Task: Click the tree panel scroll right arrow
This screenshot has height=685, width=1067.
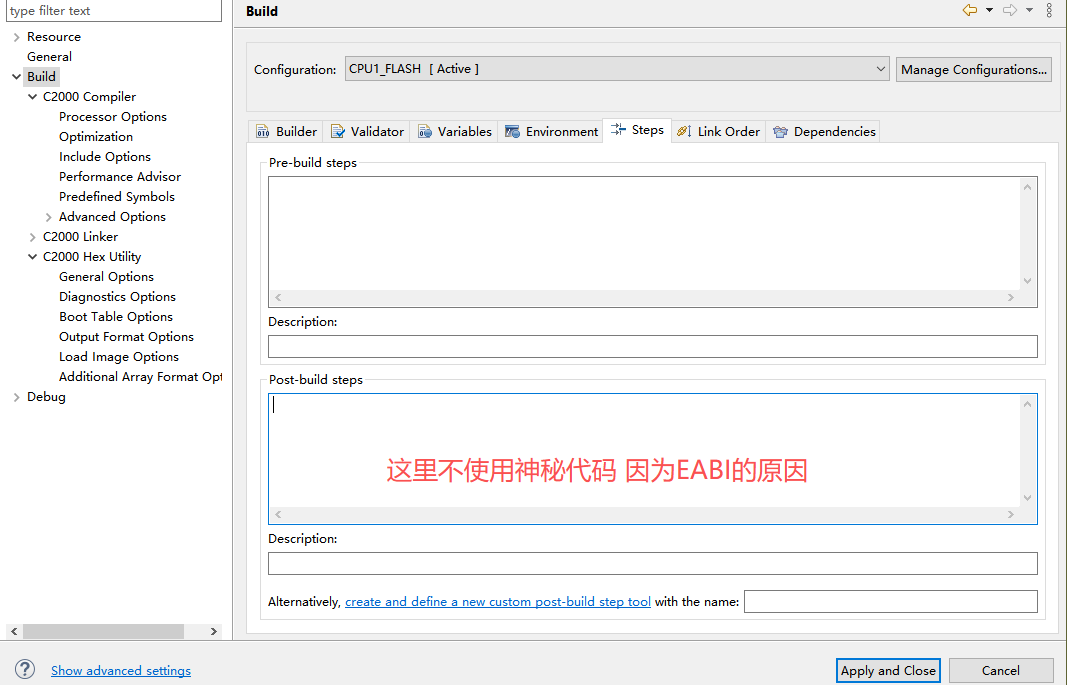Action: (214, 631)
